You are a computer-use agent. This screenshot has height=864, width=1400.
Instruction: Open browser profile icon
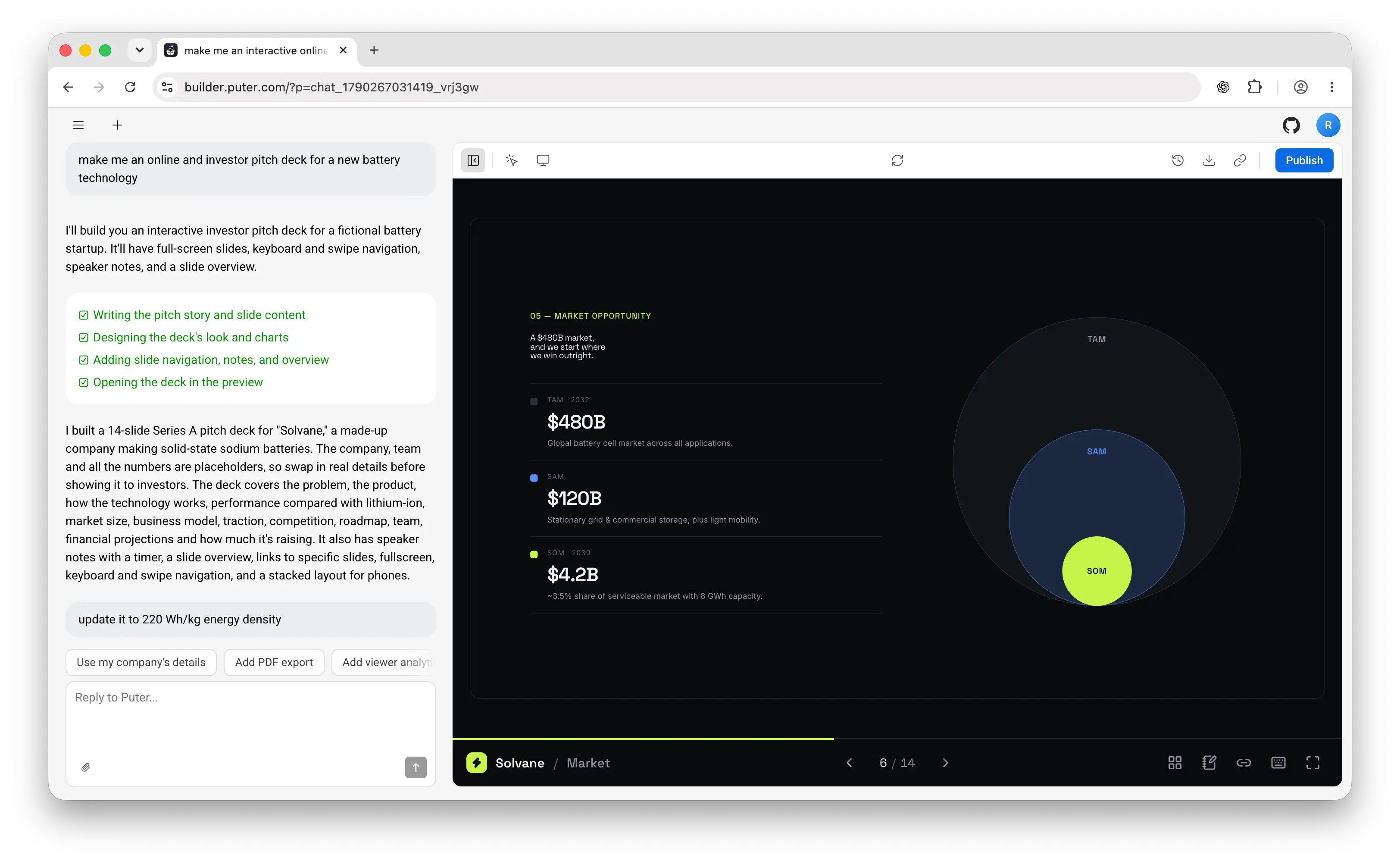pyautogui.click(x=1300, y=87)
